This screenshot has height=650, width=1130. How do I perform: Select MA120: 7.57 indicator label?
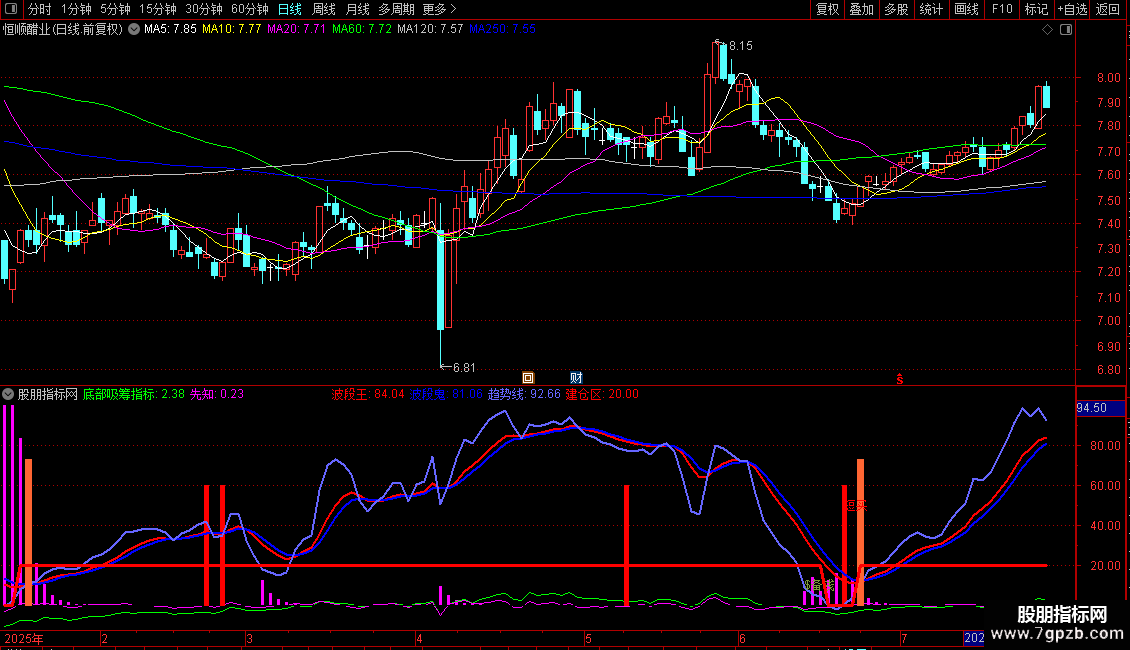pyautogui.click(x=430, y=29)
